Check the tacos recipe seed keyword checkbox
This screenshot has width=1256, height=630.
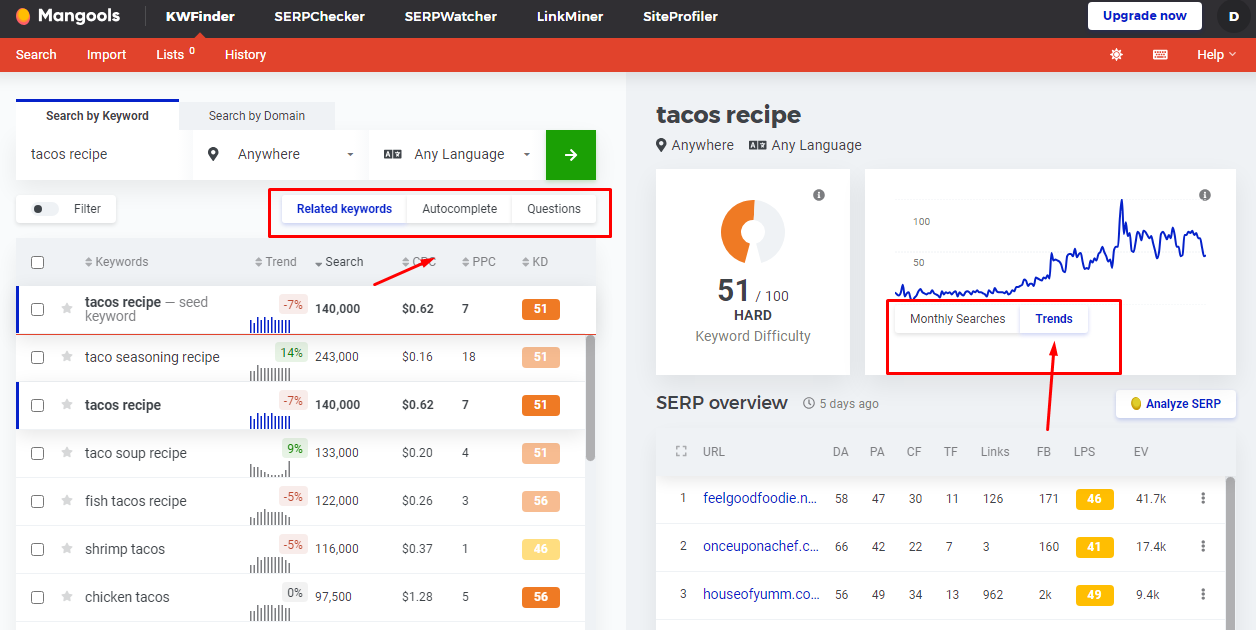37,310
